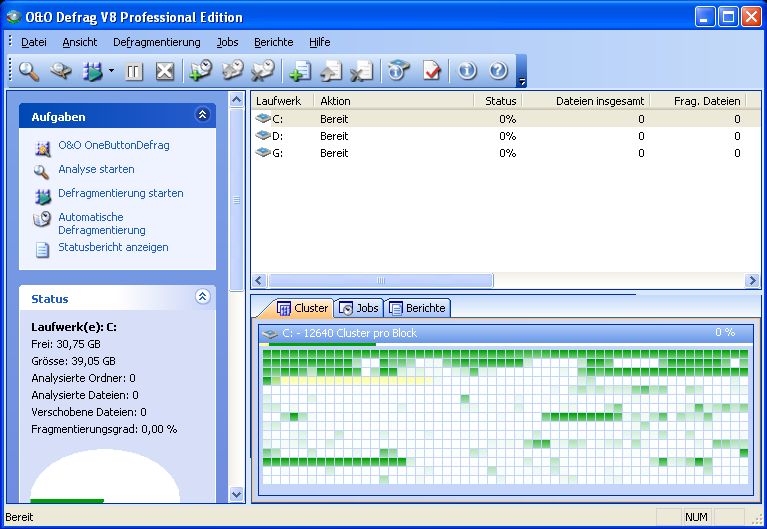Click the sidebar scroll down arrow
Image resolution: width=767 pixels, height=529 pixels.
tap(237, 494)
